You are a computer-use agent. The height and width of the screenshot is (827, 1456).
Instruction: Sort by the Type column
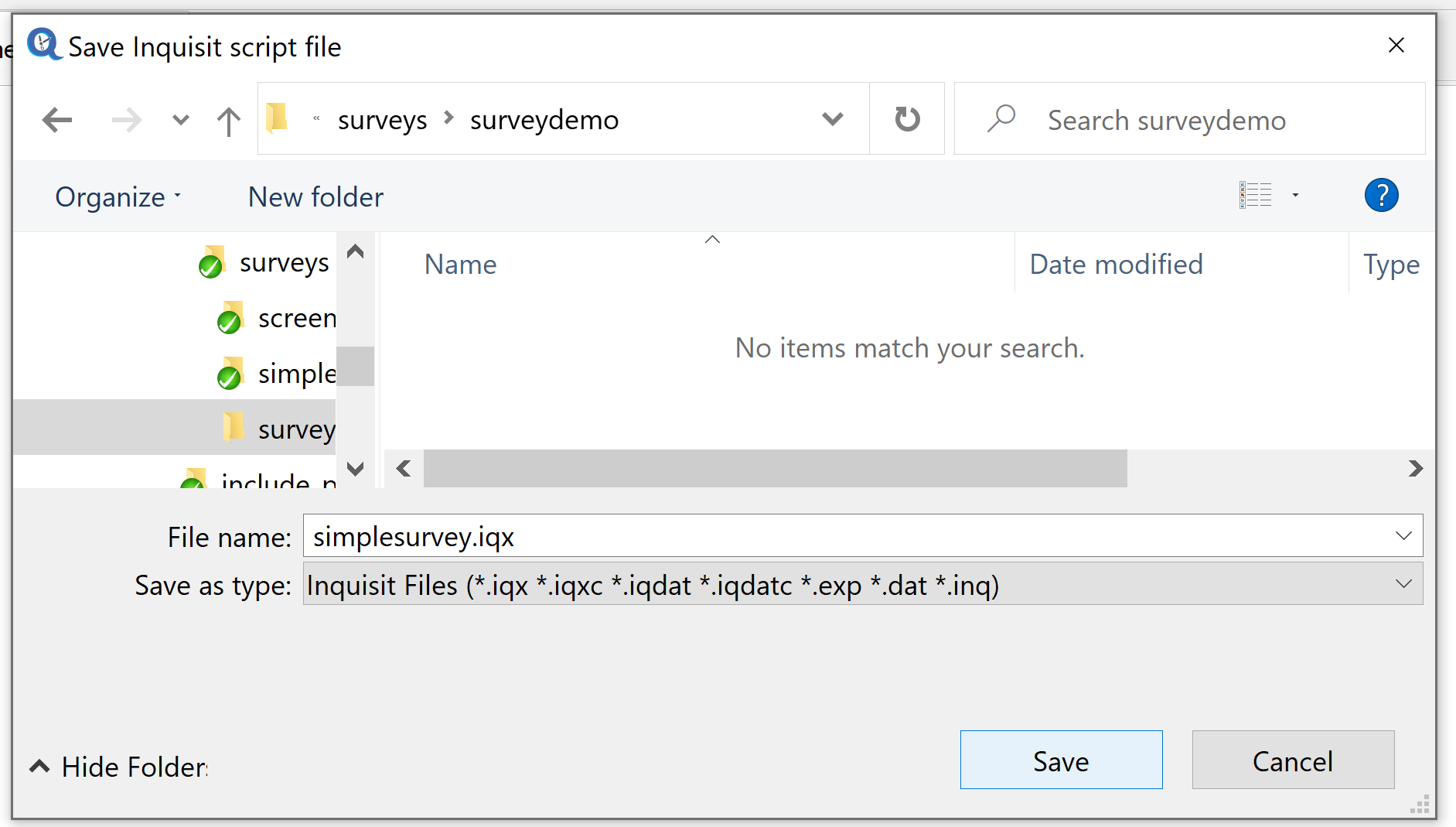click(x=1391, y=264)
